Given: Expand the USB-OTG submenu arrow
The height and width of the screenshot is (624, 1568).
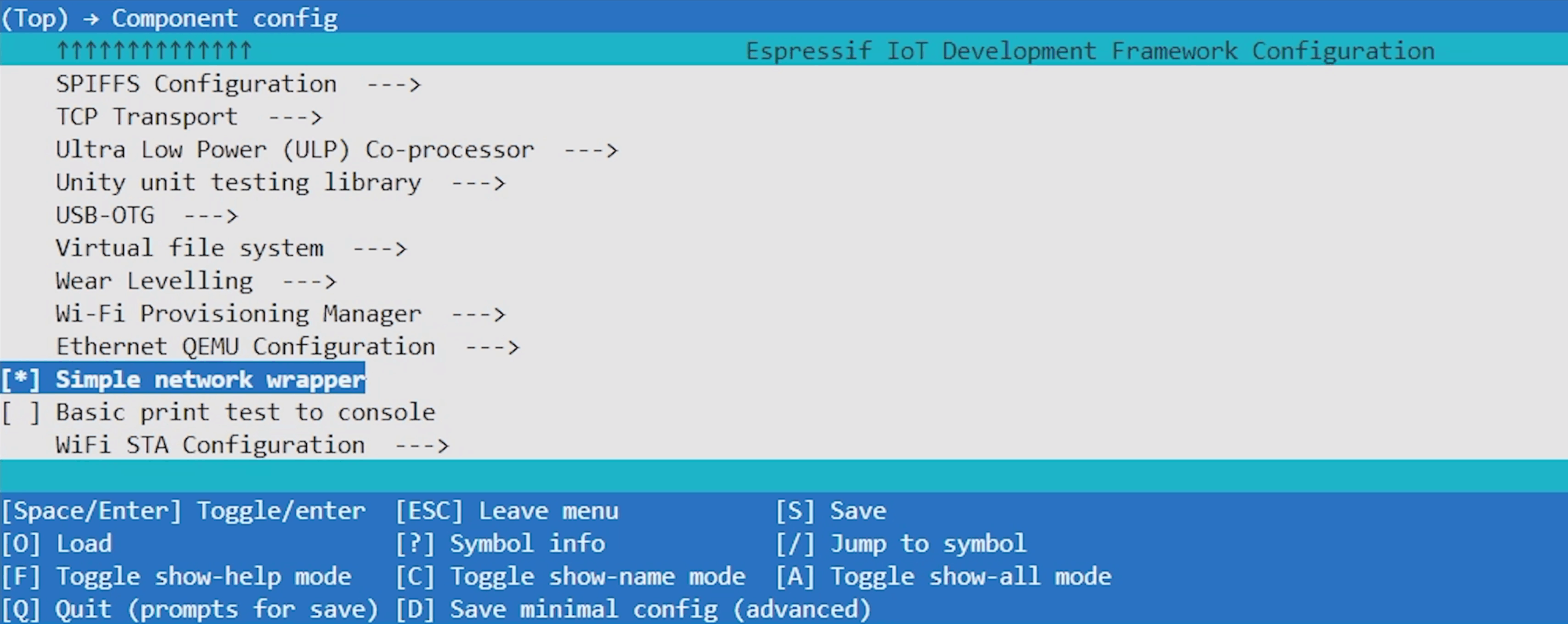Looking at the screenshot, I should (x=211, y=216).
